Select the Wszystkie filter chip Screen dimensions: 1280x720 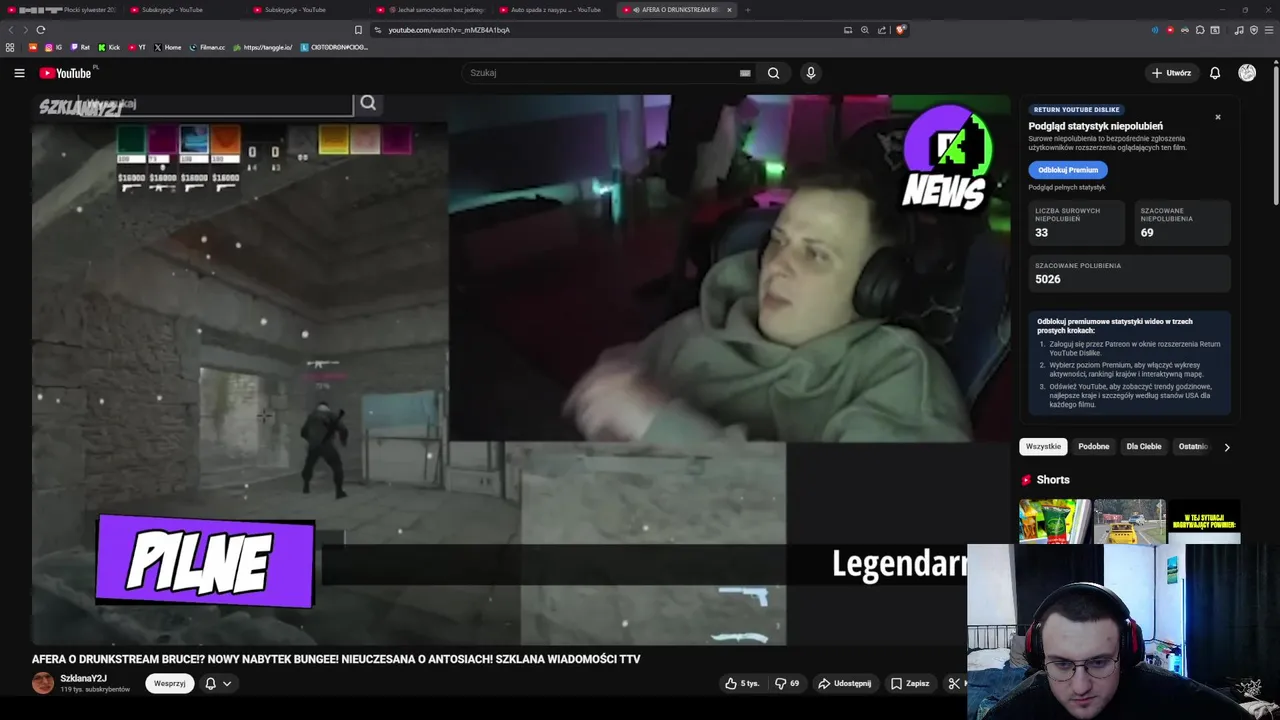1043,446
